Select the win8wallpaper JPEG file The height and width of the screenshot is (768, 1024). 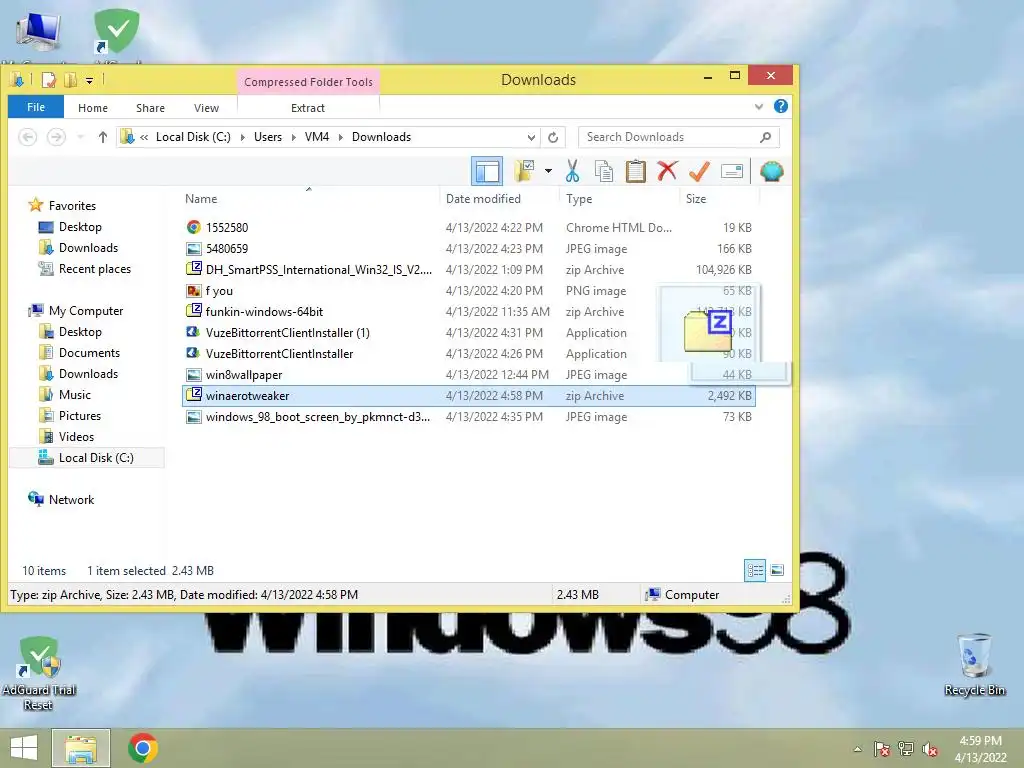tap(469, 375)
